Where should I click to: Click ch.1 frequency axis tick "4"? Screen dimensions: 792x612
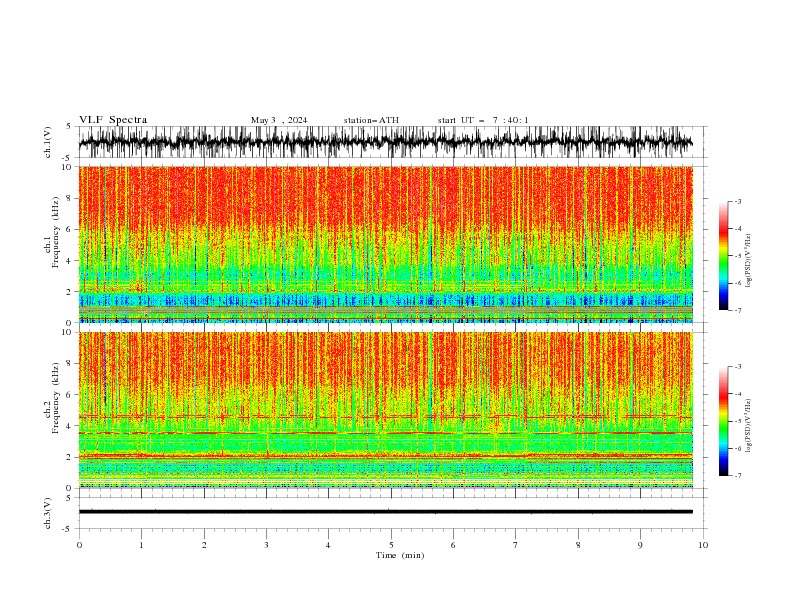(x=70, y=261)
